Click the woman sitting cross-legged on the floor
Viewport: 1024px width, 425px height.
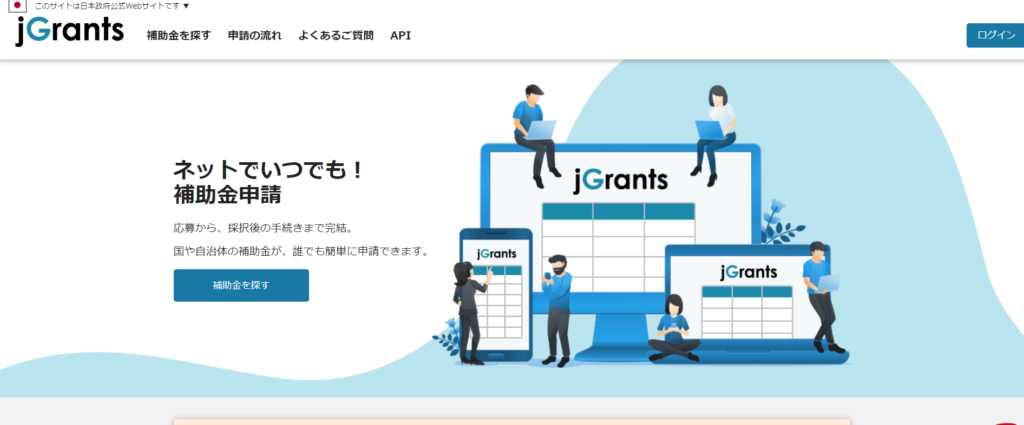pos(673,329)
